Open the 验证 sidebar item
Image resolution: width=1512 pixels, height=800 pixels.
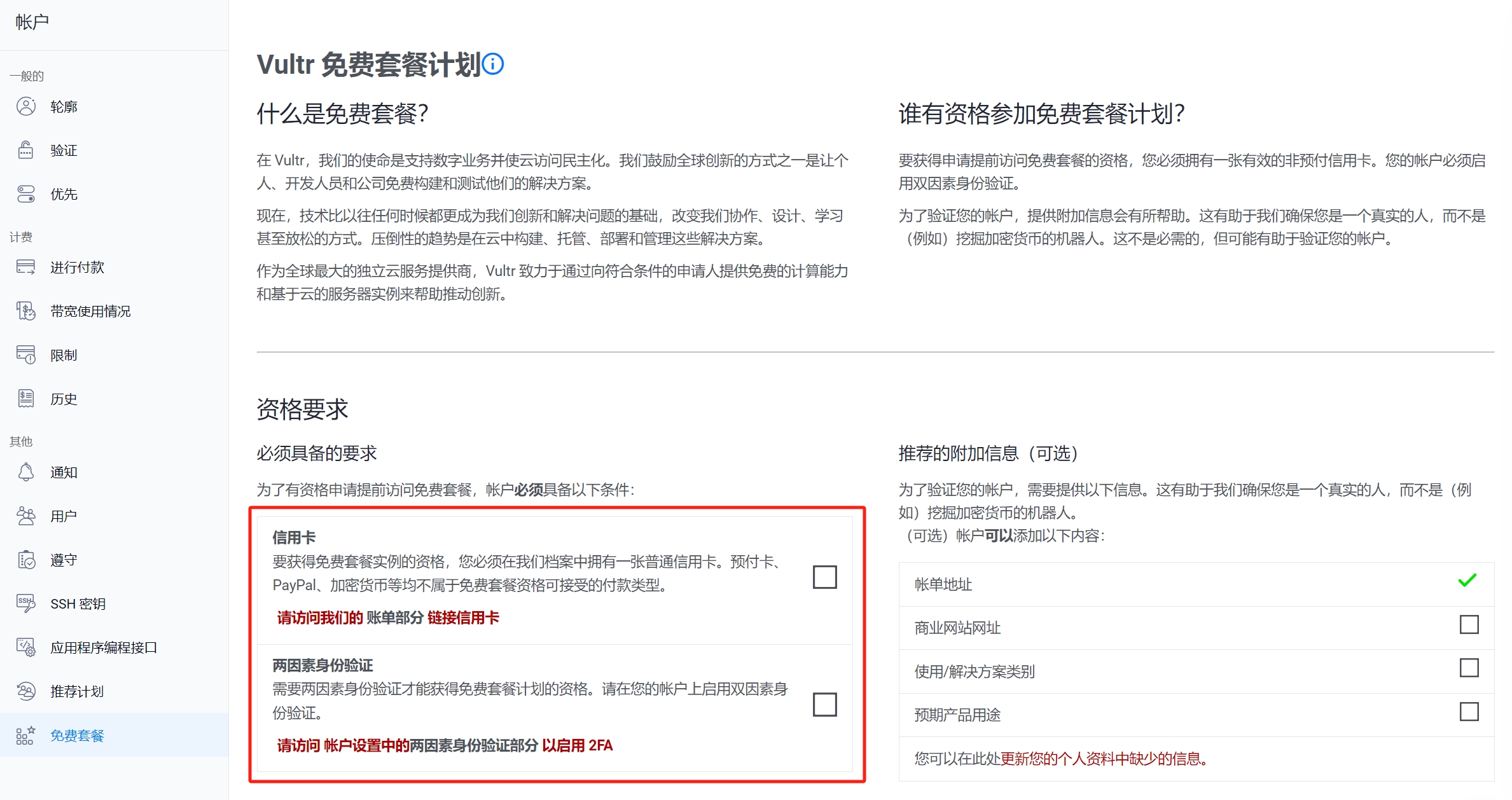click(x=114, y=150)
